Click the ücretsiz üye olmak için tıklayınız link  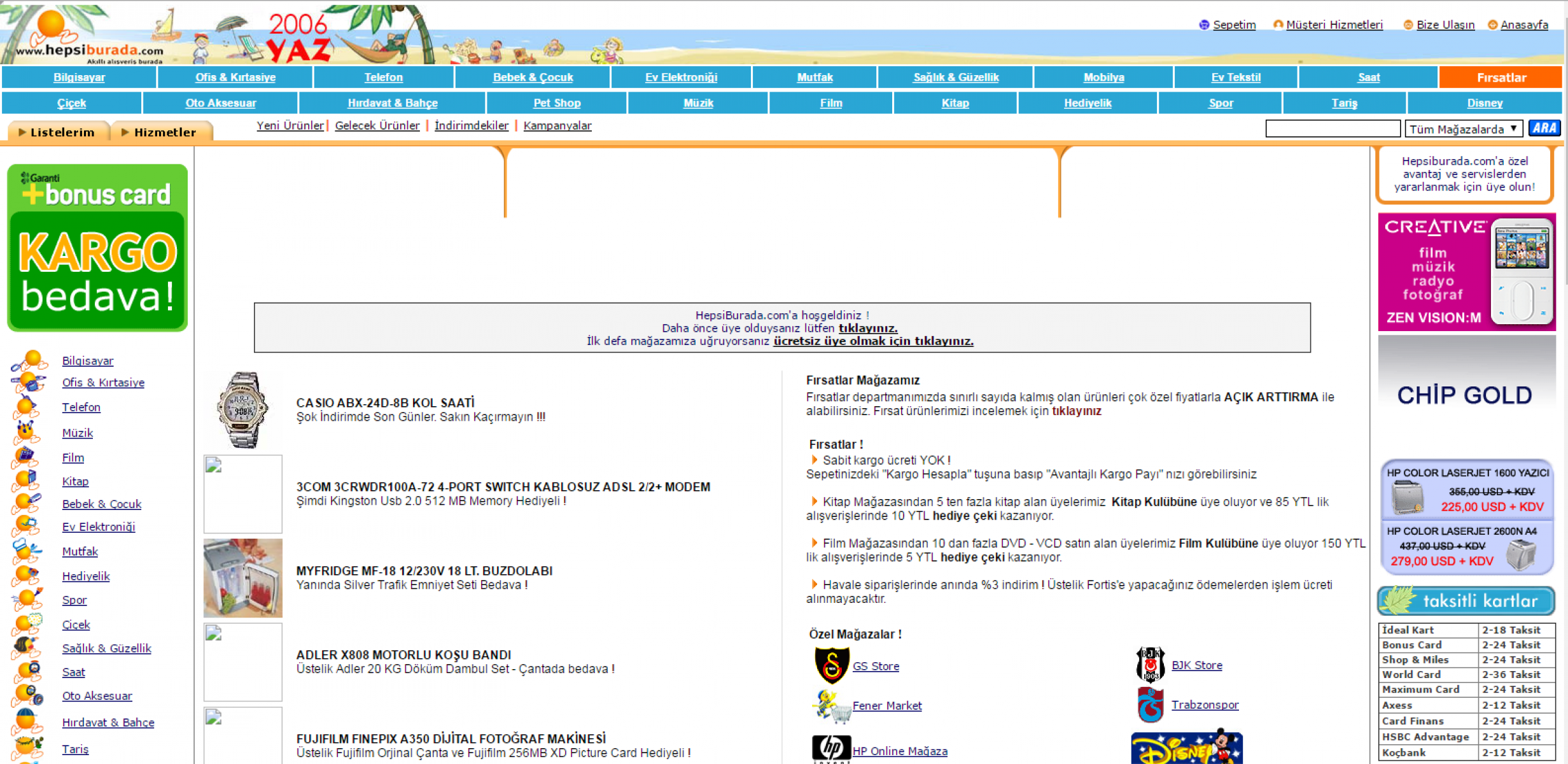tap(873, 341)
